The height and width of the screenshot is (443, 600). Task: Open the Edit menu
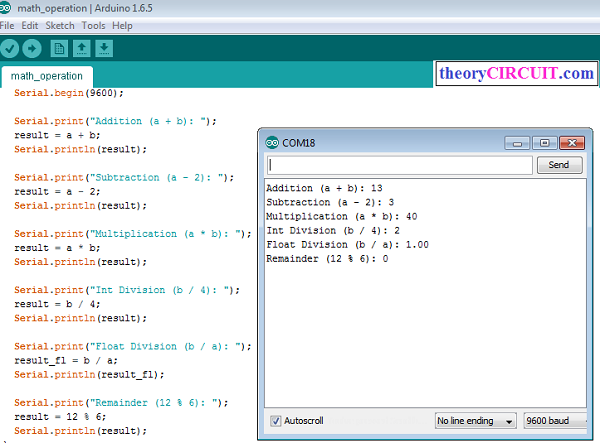[29, 26]
